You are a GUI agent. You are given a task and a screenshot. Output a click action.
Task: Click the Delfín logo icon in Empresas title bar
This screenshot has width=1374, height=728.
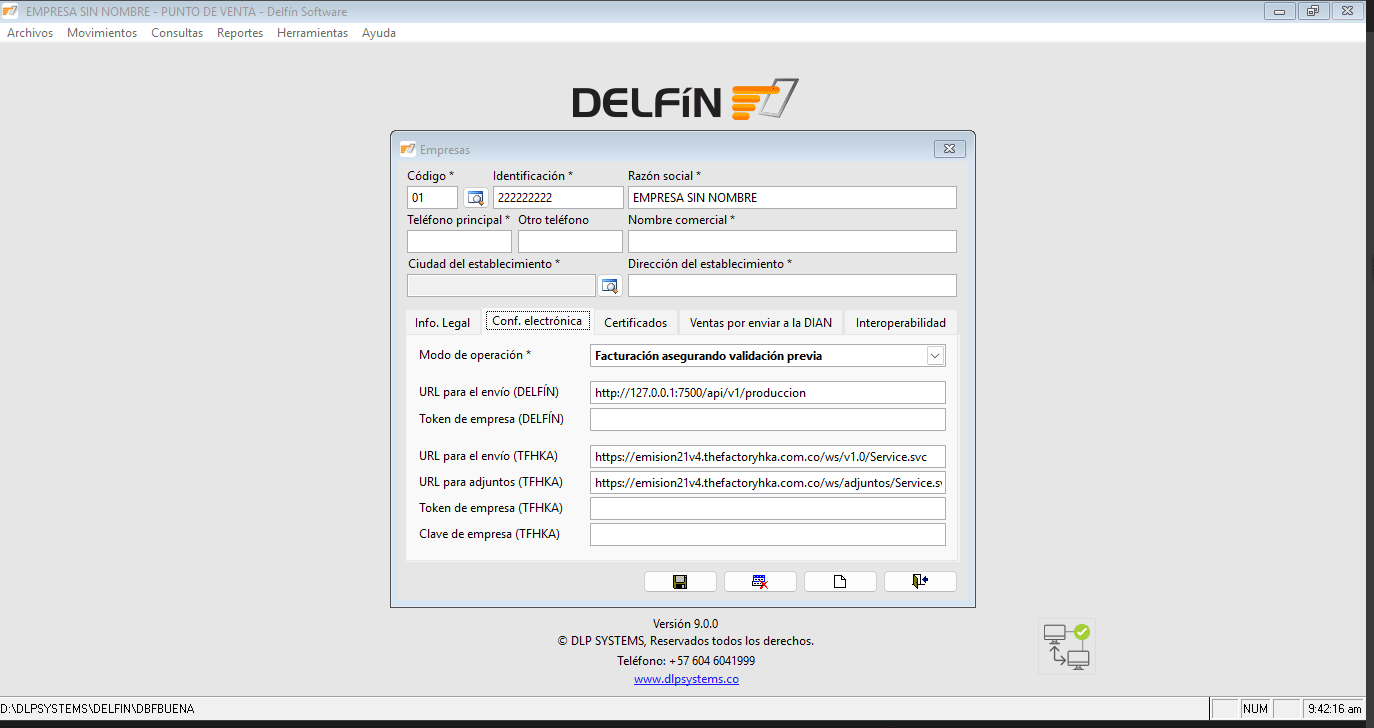407,149
